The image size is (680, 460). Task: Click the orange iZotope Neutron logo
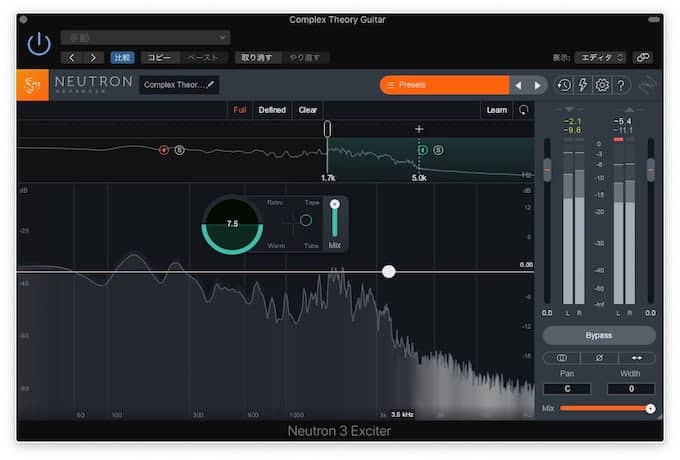click(33, 85)
